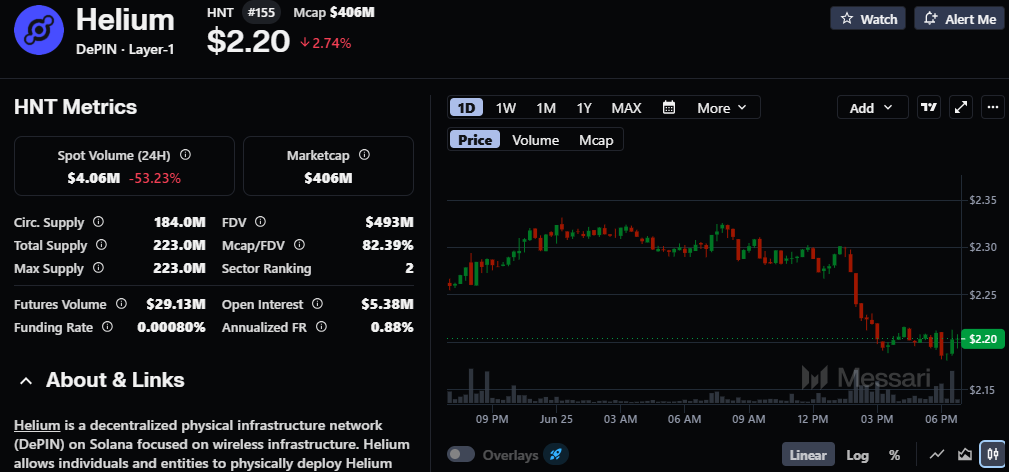Open the chart more options ellipsis
The height and width of the screenshot is (472, 1009).
tap(993, 108)
